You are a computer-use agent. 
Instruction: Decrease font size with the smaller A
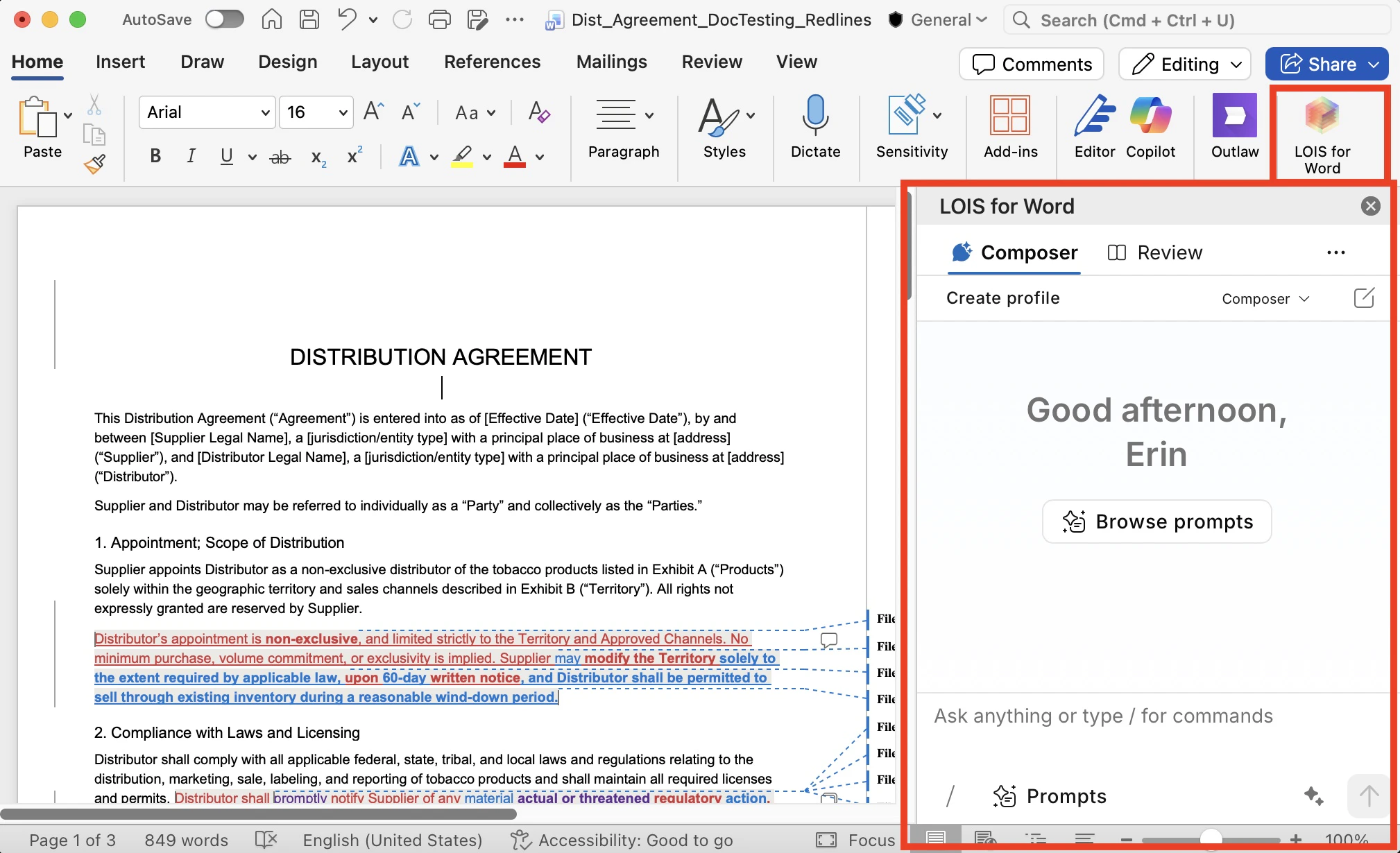click(411, 112)
